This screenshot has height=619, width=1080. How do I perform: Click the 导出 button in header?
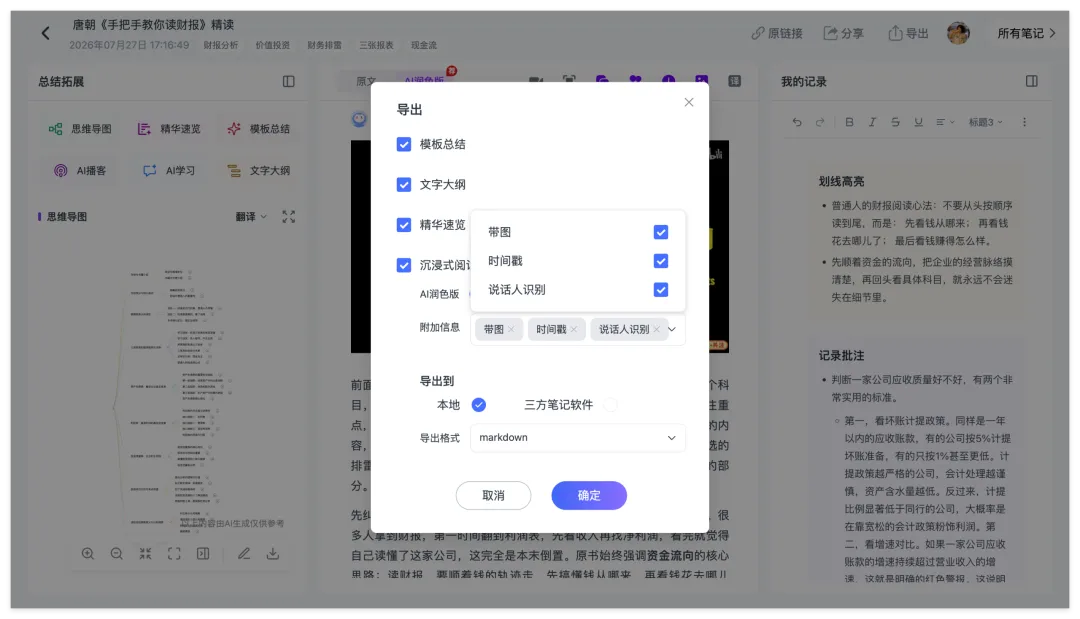tap(908, 33)
